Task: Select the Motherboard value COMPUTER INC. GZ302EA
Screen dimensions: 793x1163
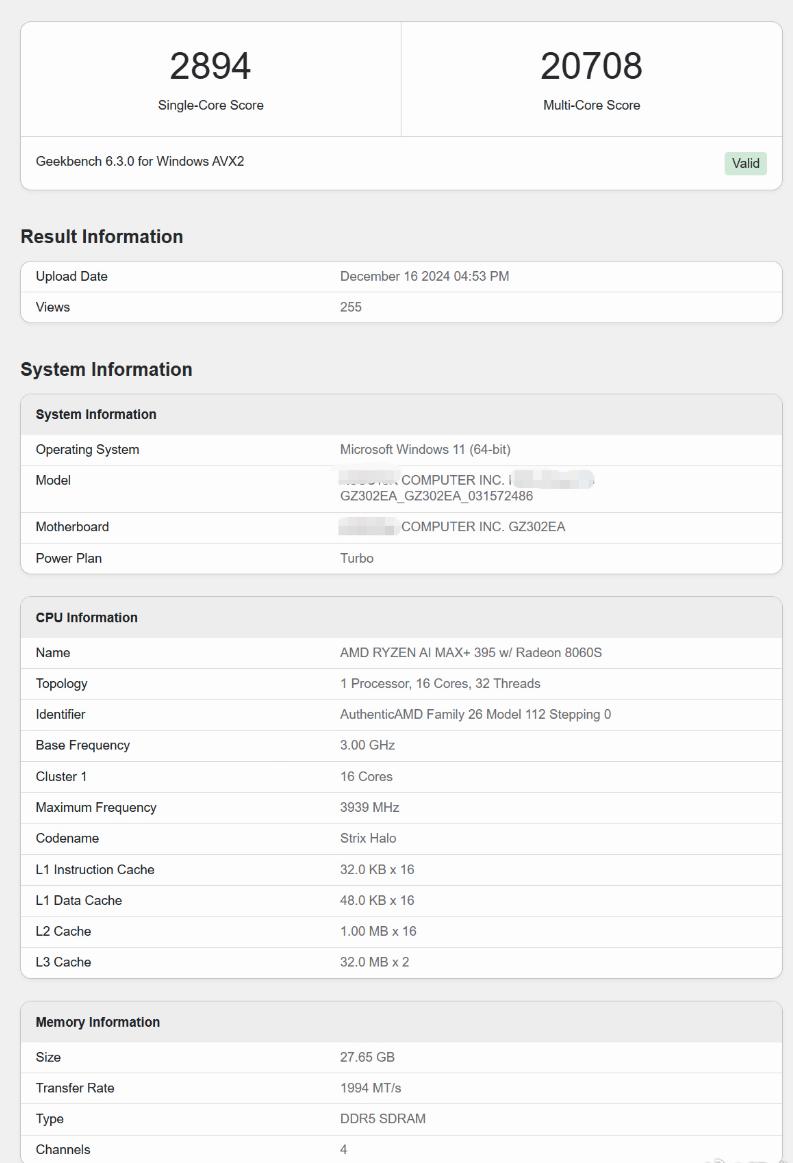Action: point(483,527)
